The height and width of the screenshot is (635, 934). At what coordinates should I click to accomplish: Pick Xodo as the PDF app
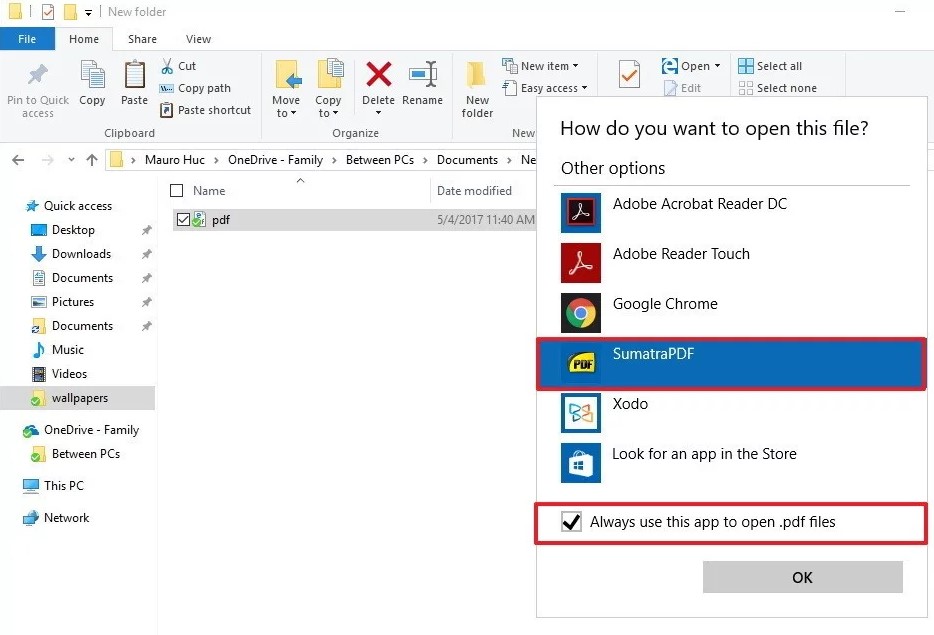(x=630, y=404)
